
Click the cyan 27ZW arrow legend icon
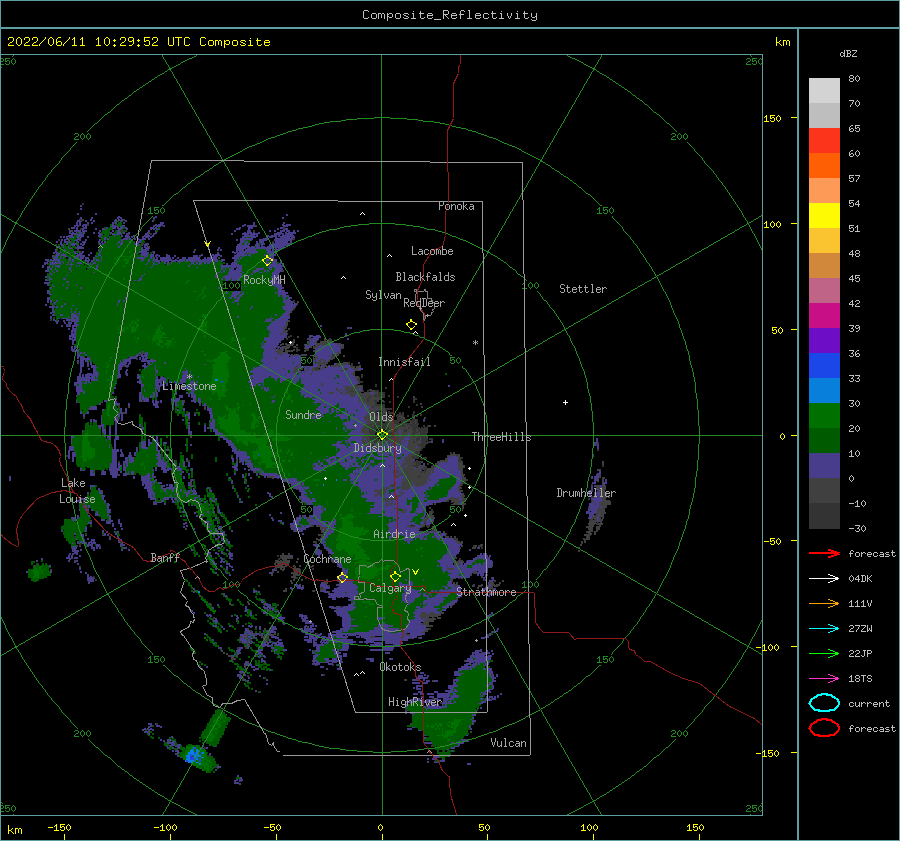[x=824, y=629]
